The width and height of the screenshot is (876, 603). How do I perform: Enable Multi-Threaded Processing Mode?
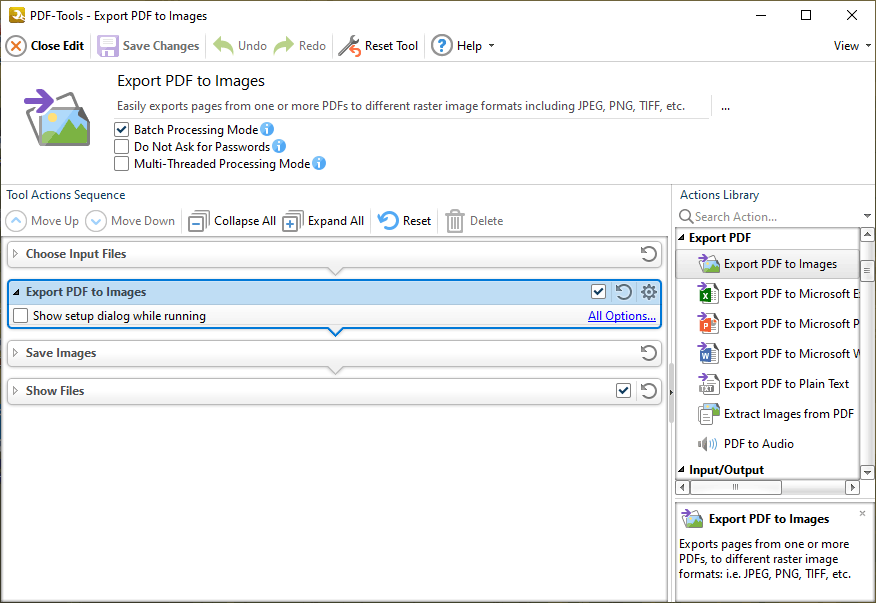(122, 163)
